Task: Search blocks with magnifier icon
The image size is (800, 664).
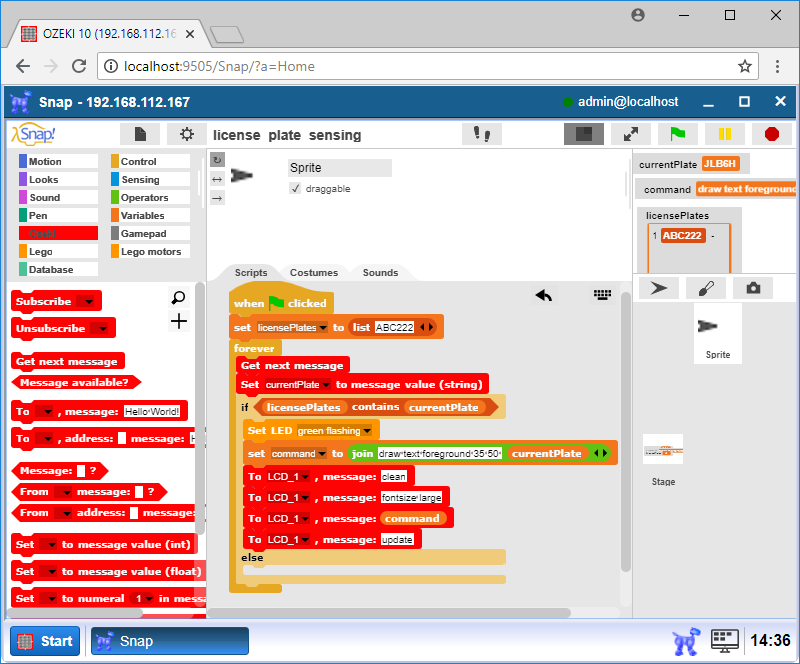Action: tap(179, 297)
